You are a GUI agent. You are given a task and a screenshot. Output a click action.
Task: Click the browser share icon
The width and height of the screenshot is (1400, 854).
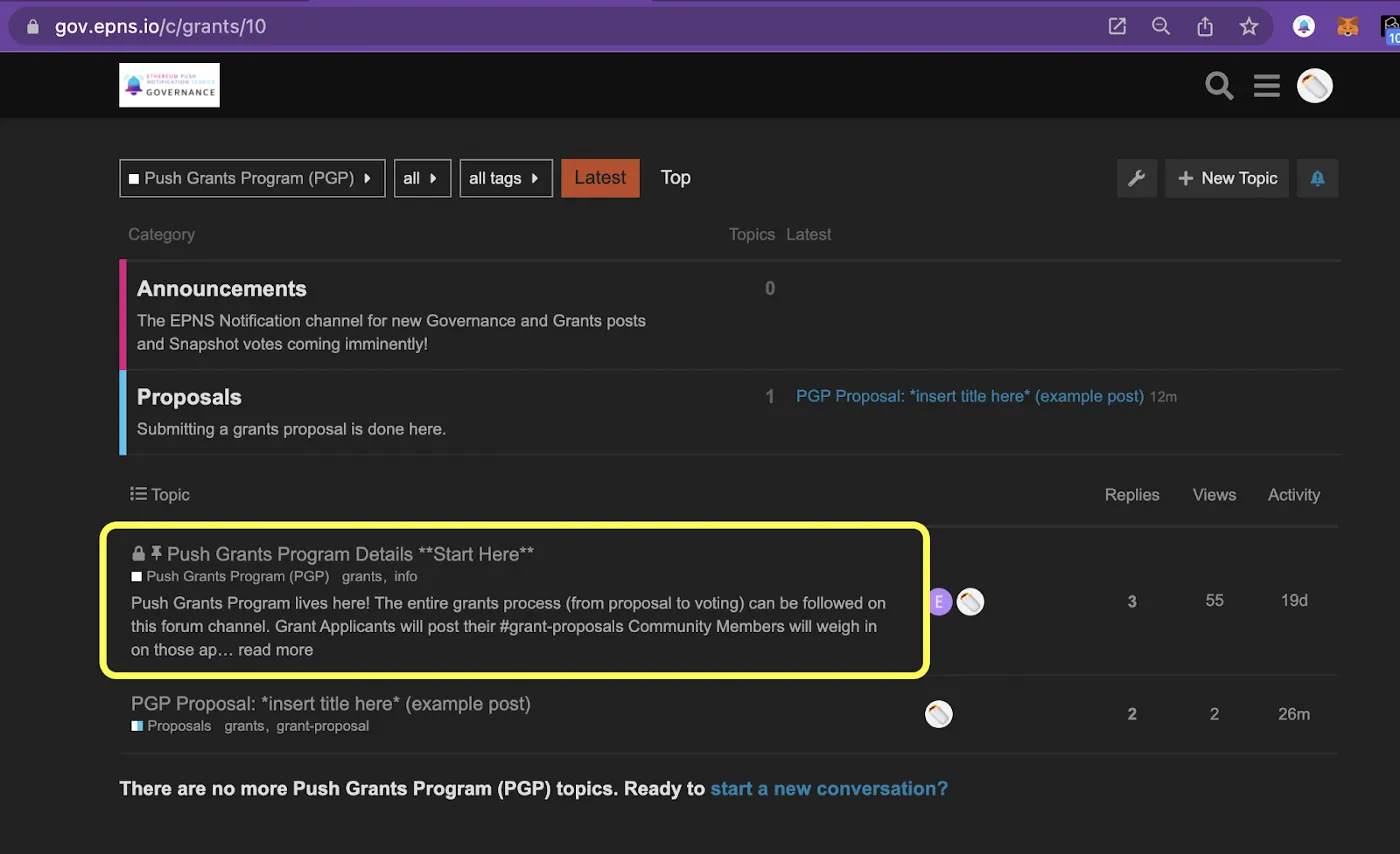click(x=1205, y=27)
